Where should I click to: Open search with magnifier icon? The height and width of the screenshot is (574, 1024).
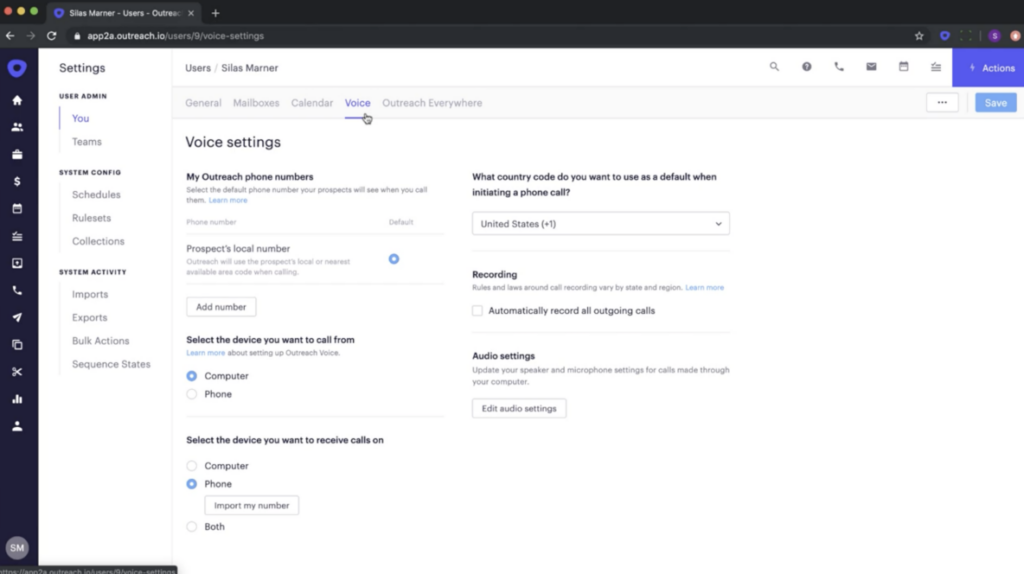774,67
